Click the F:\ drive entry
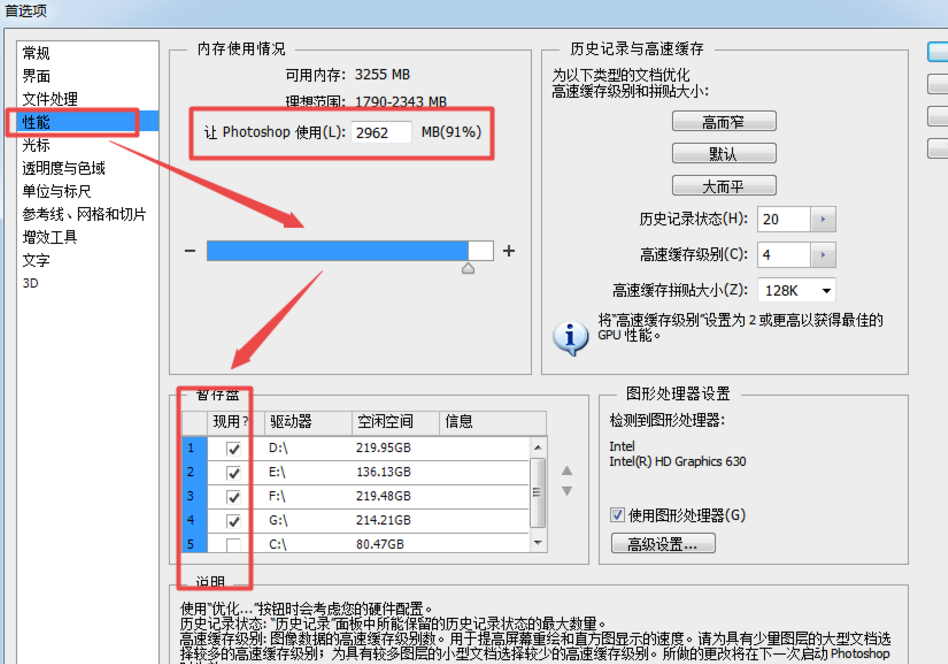The width and height of the screenshot is (948, 664). point(277,496)
